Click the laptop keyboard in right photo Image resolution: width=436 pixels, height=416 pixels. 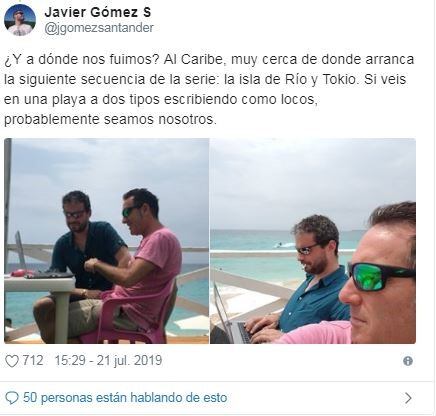pyautogui.click(x=245, y=332)
